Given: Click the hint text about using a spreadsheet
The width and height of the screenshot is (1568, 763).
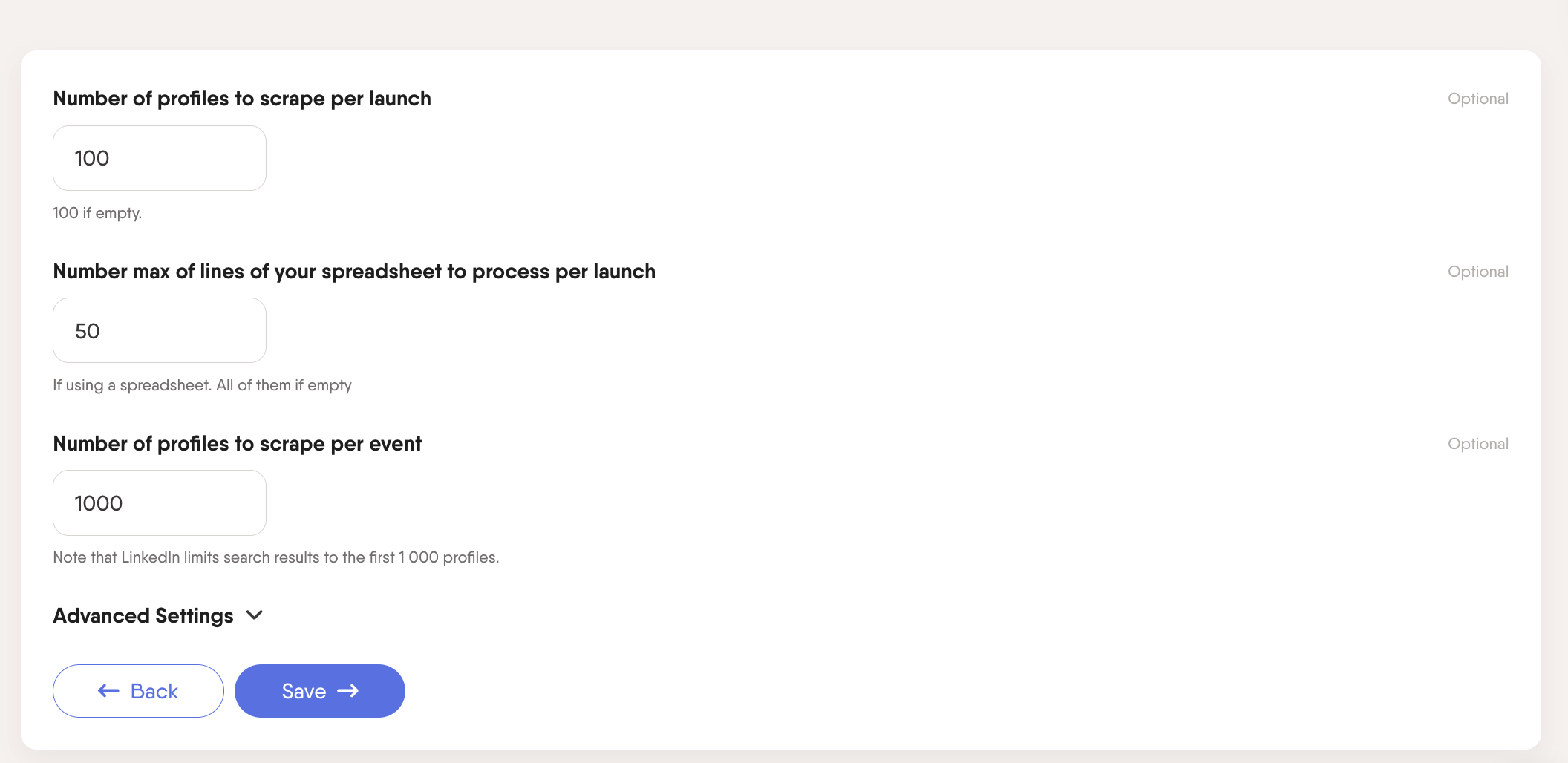Looking at the screenshot, I should [x=202, y=384].
